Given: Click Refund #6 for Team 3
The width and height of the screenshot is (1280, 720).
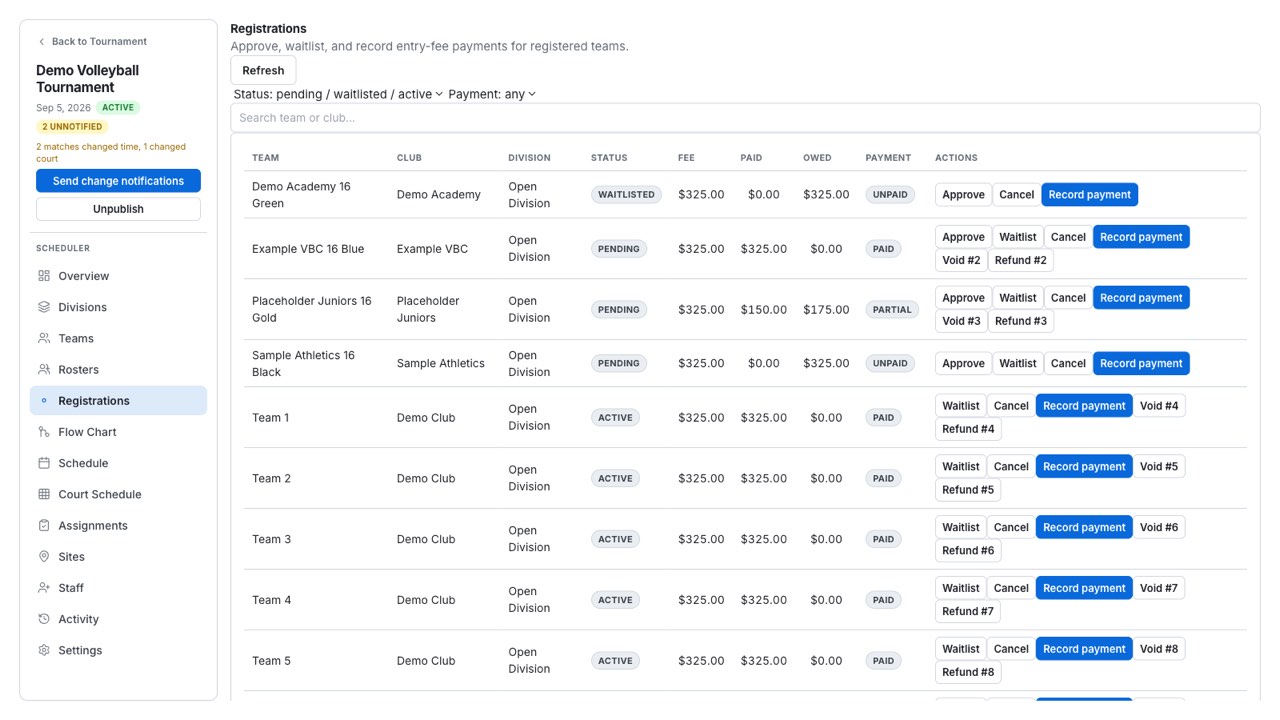Looking at the screenshot, I should pyautogui.click(x=968, y=551).
